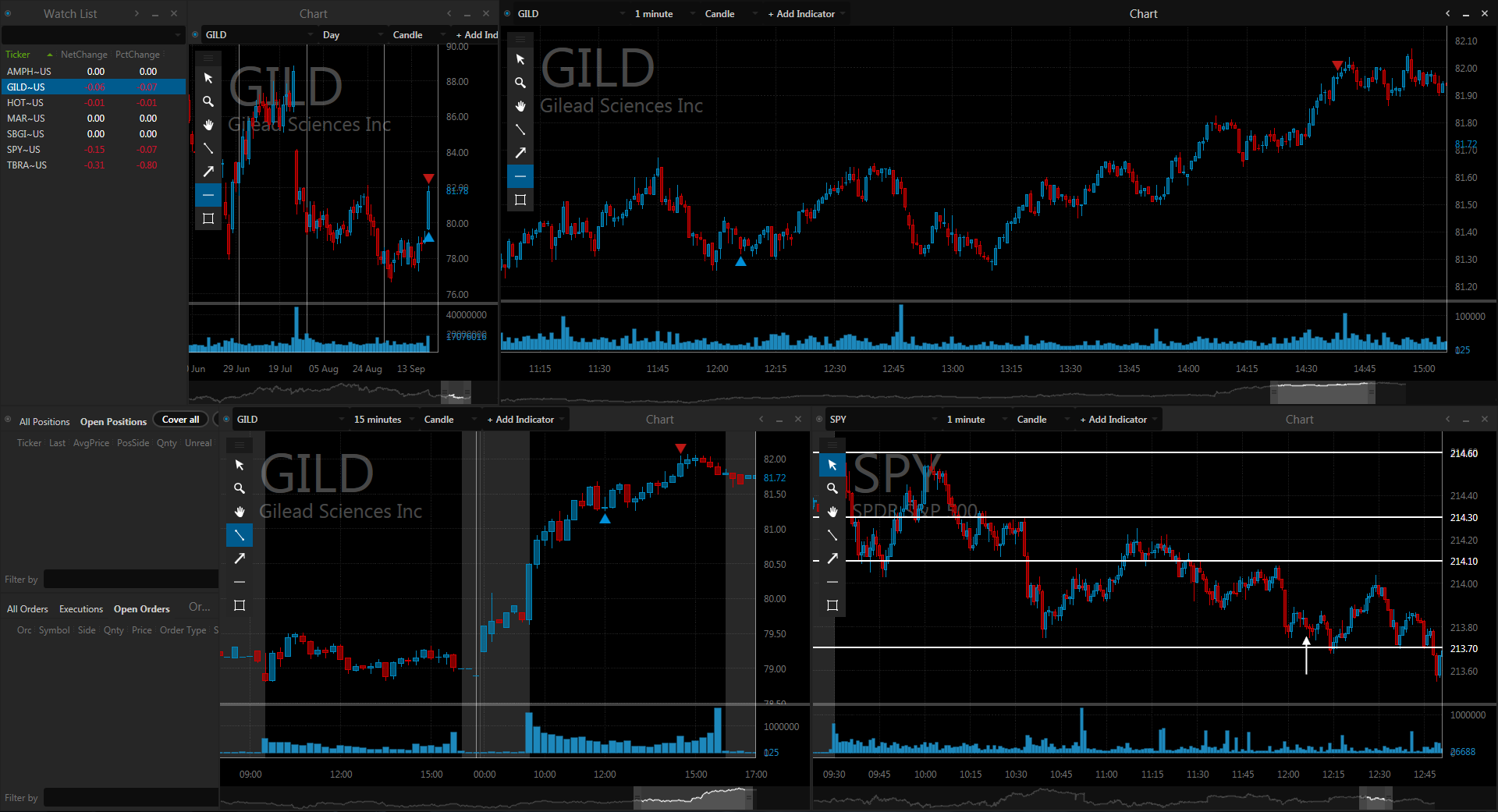The height and width of the screenshot is (812, 1498).
Task: Select the rectangle tool in the Day GILD chart
Action: [208, 218]
